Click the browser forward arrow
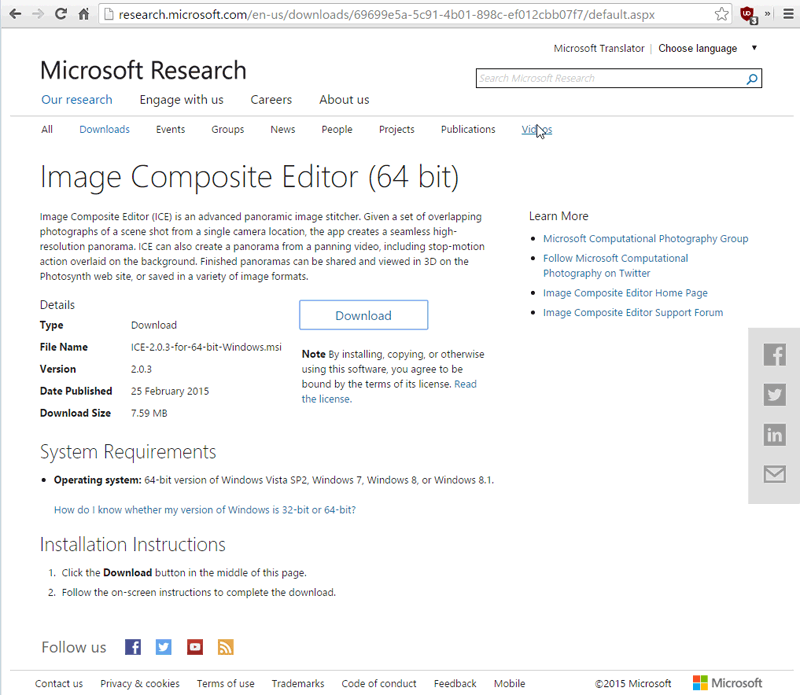The image size is (800, 695). click(x=38, y=14)
